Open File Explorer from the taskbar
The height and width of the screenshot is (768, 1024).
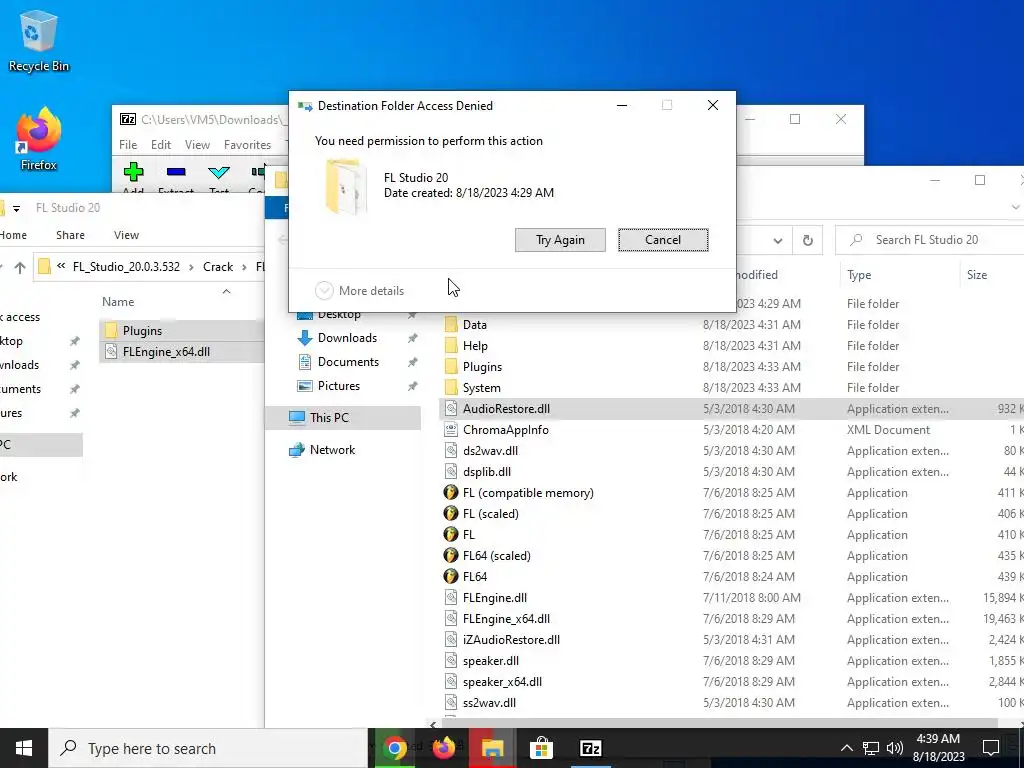coord(493,748)
